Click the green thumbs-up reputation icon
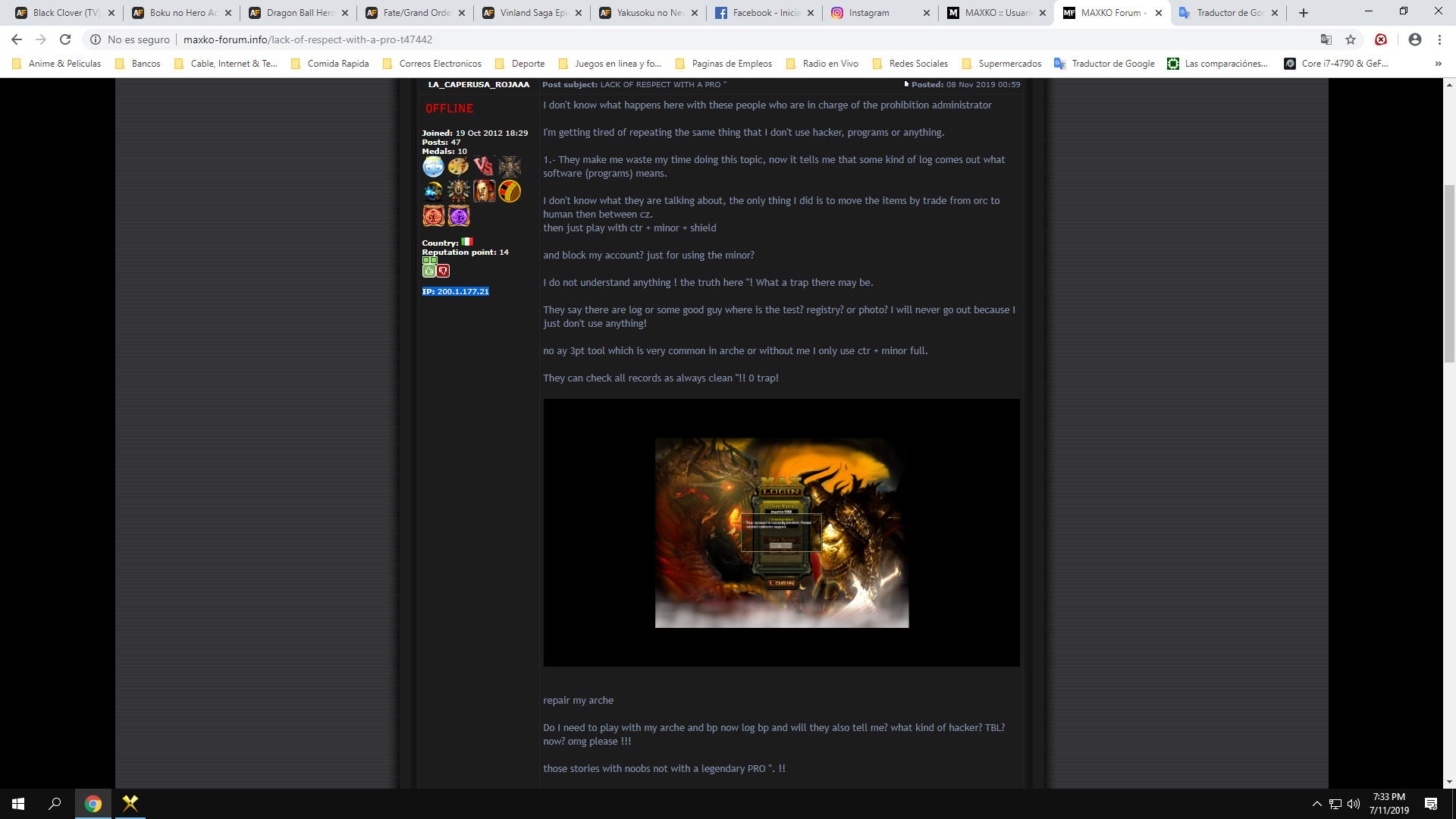Screen dimensions: 1456x819 coord(429,271)
